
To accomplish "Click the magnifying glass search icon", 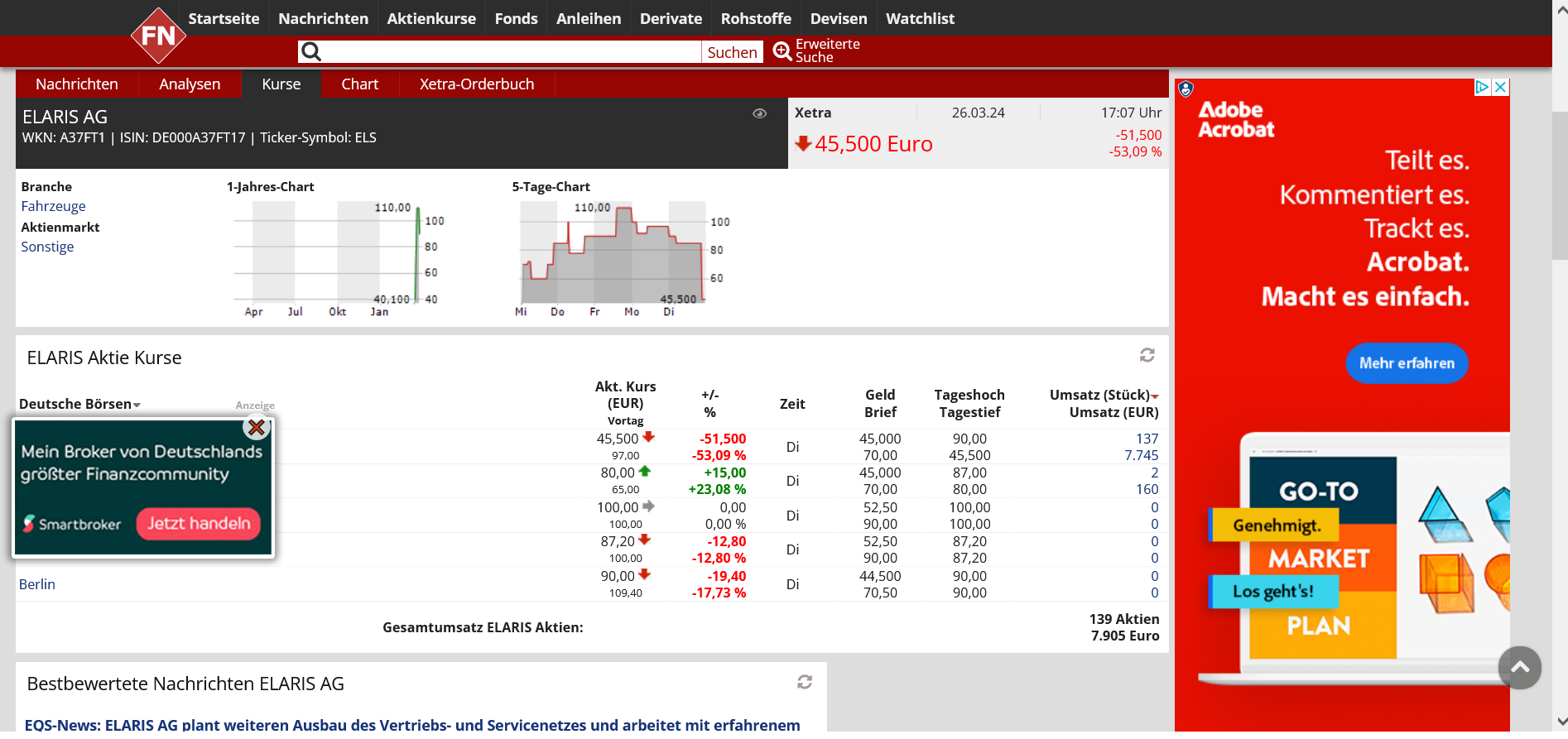I will 311,52.
